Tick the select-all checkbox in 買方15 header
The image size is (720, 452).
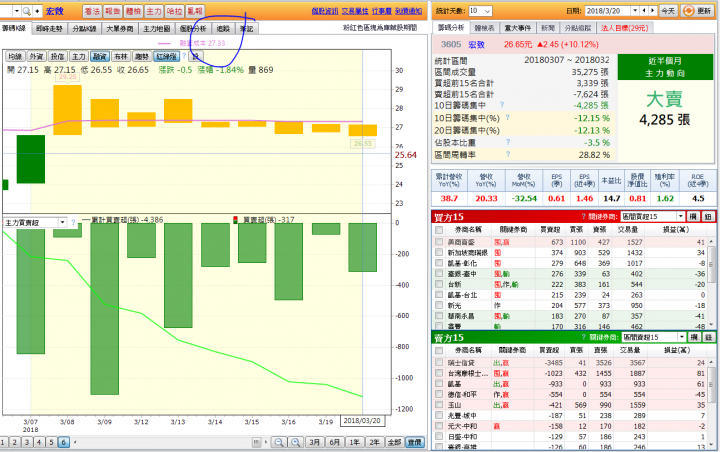pyautogui.click(x=439, y=230)
